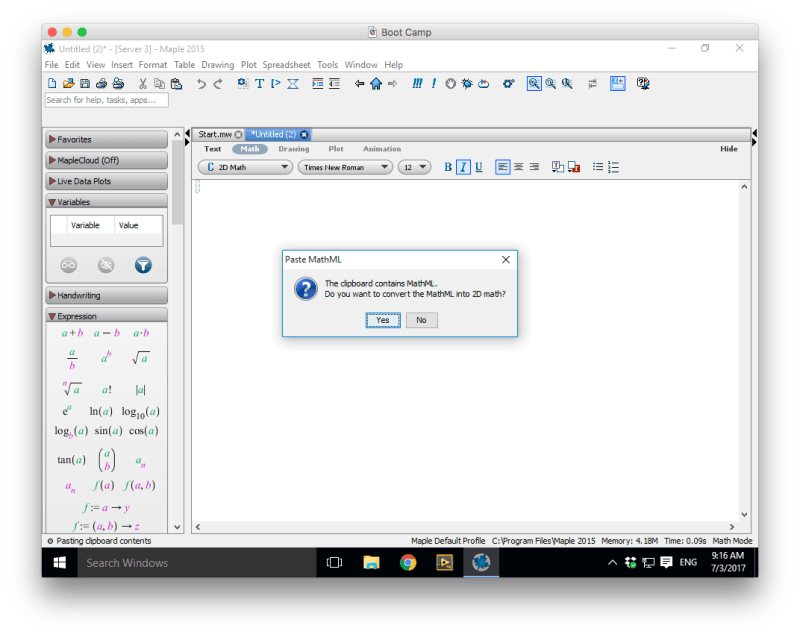Viewport: 800px width, 637px height.
Task: Toggle Underline formatting
Action: [479, 167]
